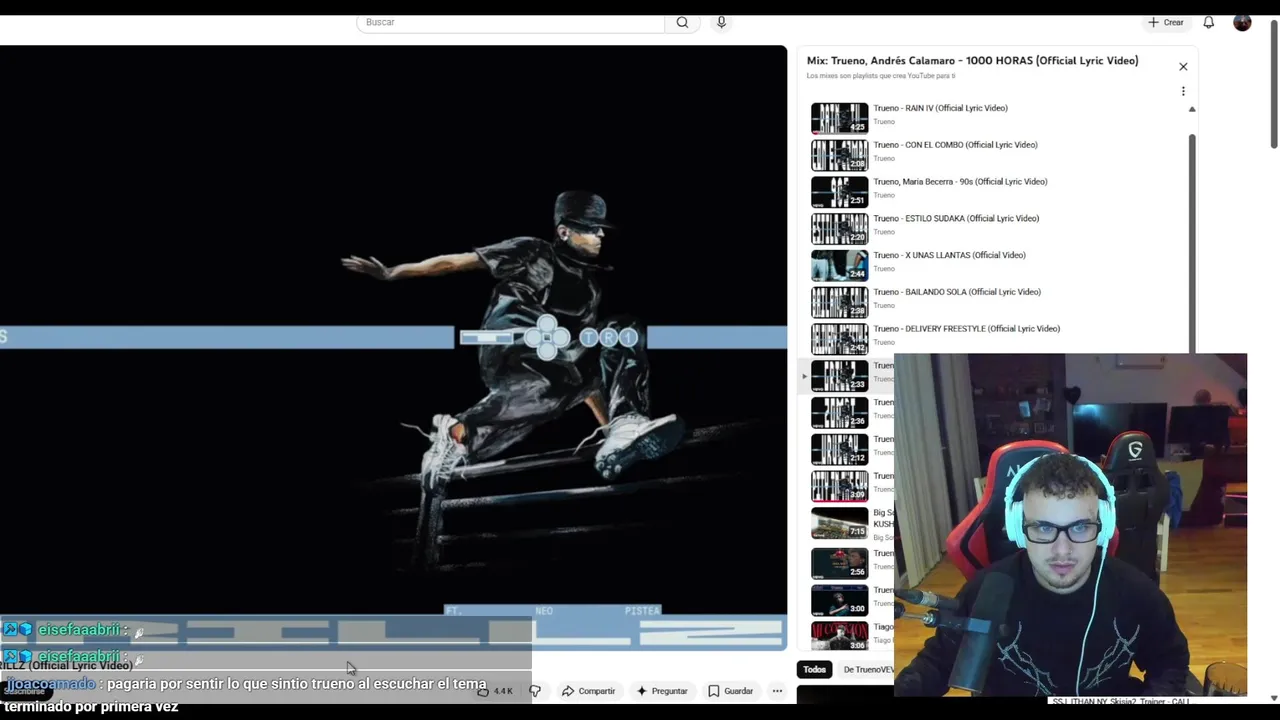Screen dimensions: 1280x720
Task: Click 'Trueno - CON EL COMBO' title text
Action: [955, 145]
